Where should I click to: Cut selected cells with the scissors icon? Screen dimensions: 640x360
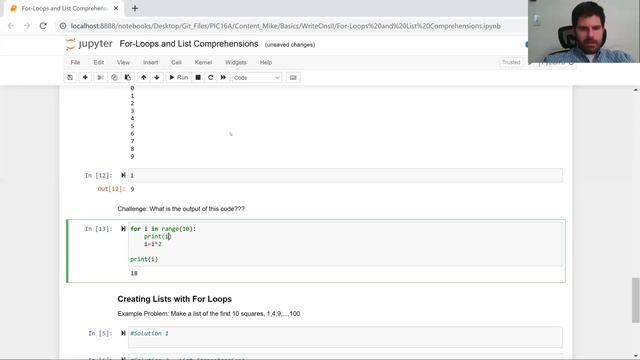click(100, 78)
